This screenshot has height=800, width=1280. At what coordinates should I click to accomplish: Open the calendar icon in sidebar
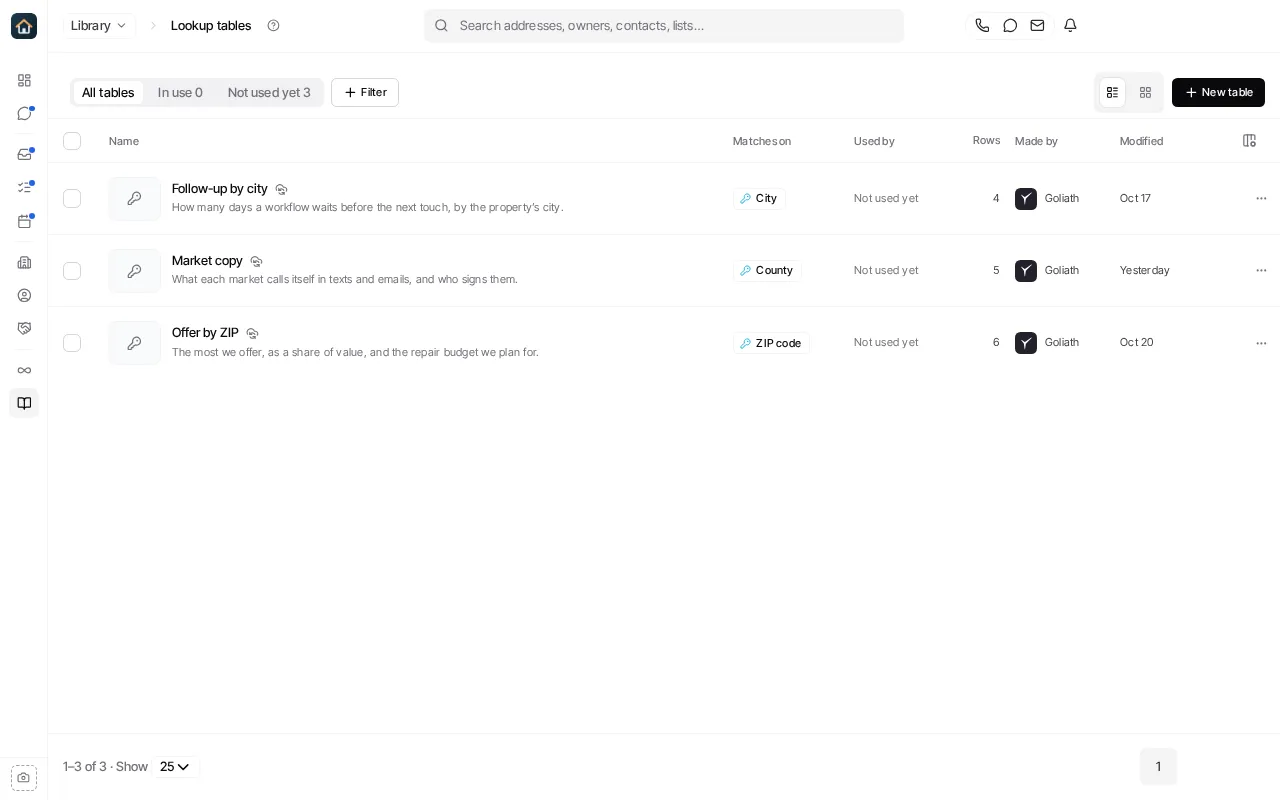point(24,221)
